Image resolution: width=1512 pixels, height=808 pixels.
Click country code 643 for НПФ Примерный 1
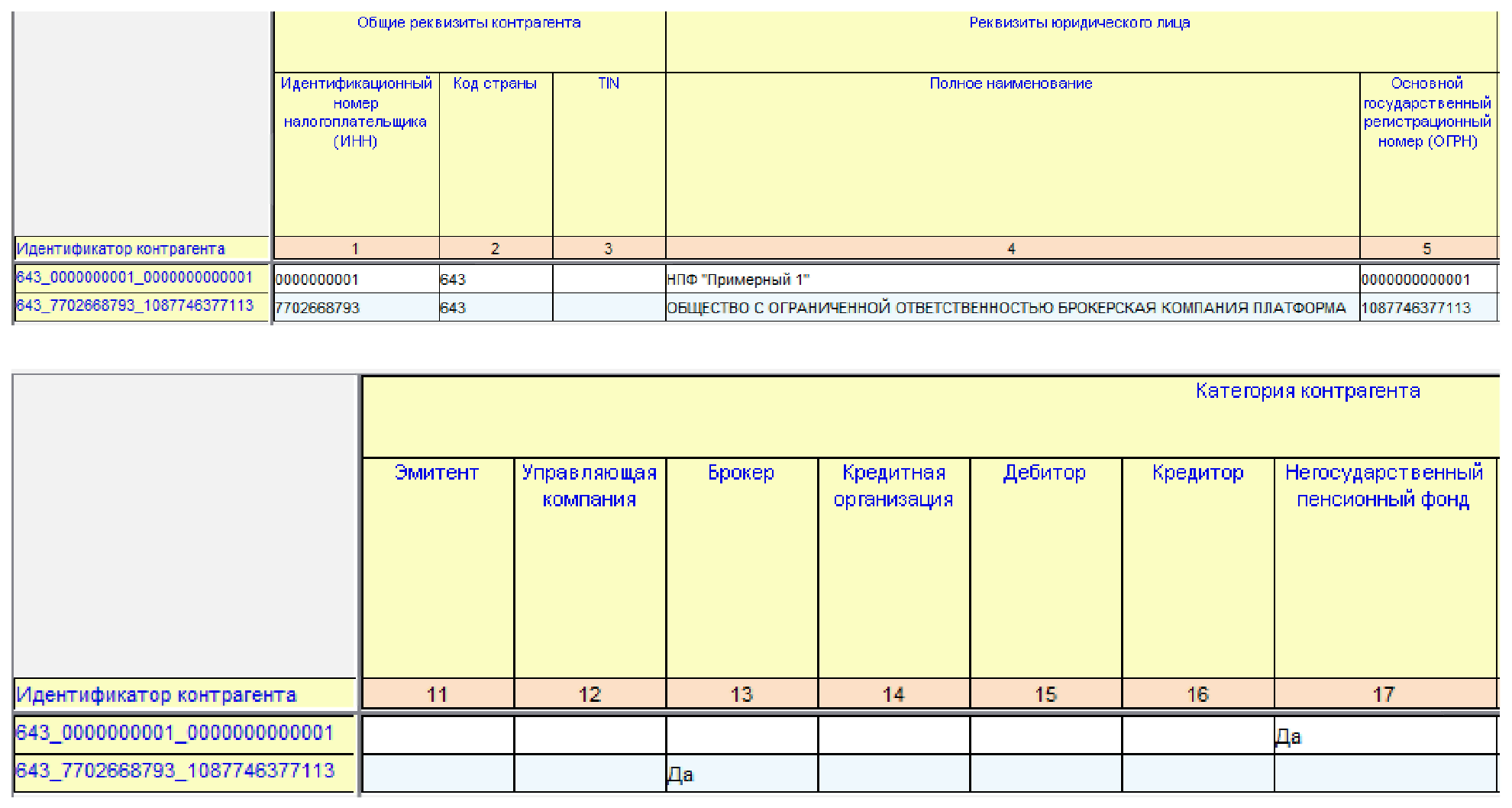point(496,279)
